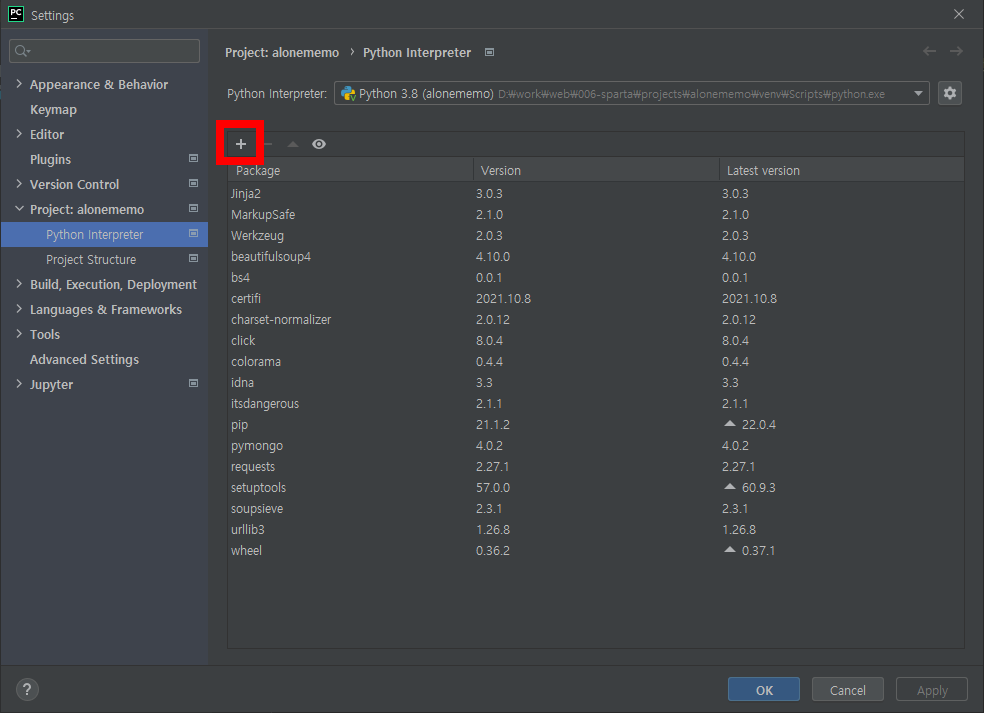Select the requests package row
984x713 pixels.
[596, 466]
